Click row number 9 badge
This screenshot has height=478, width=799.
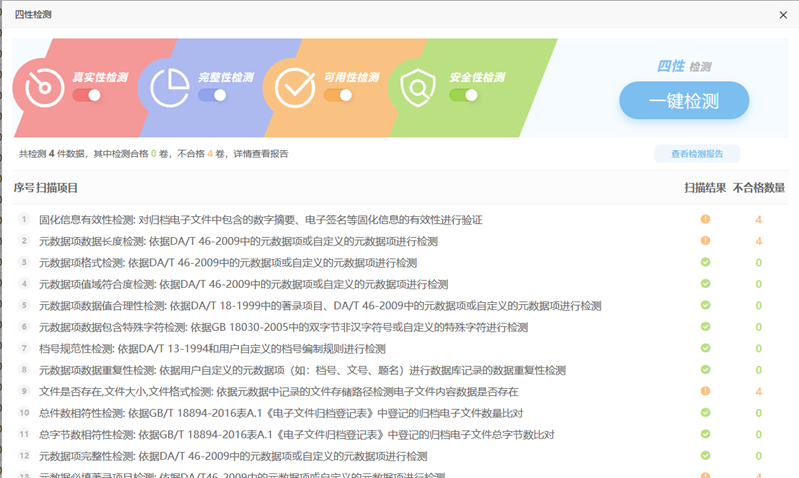pyautogui.click(x=23, y=391)
